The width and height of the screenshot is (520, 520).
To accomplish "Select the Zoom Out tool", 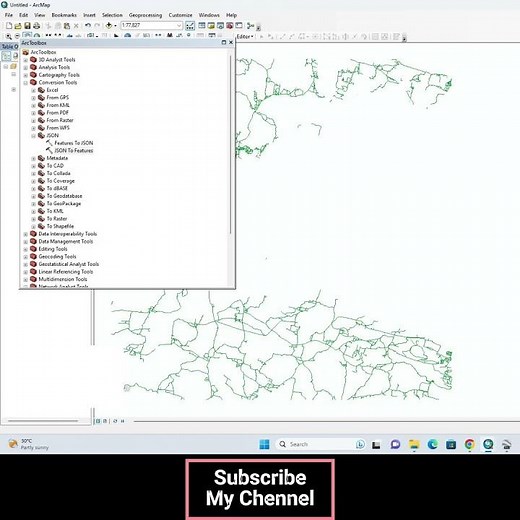I will [17, 36].
